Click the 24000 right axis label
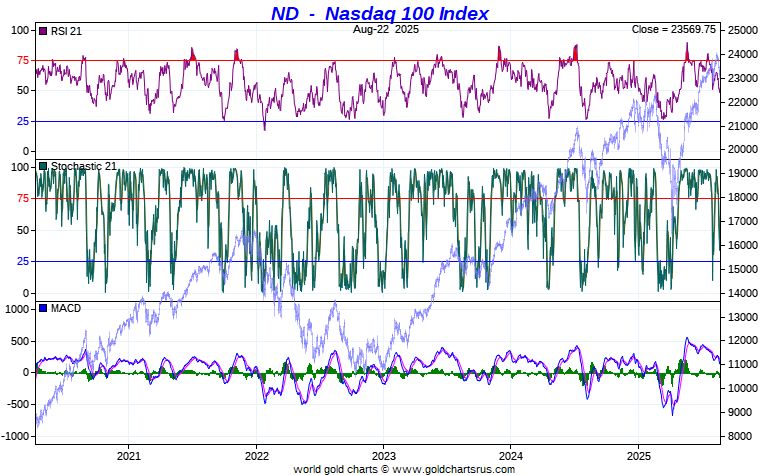760x475 pixels. pyautogui.click(x=743, y=54)
